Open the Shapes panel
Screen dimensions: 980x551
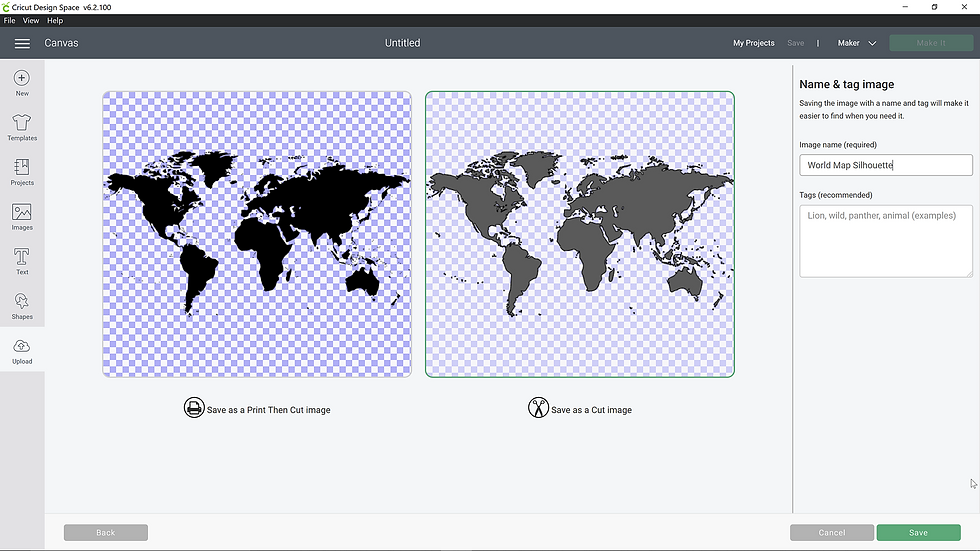coord(22,306)
